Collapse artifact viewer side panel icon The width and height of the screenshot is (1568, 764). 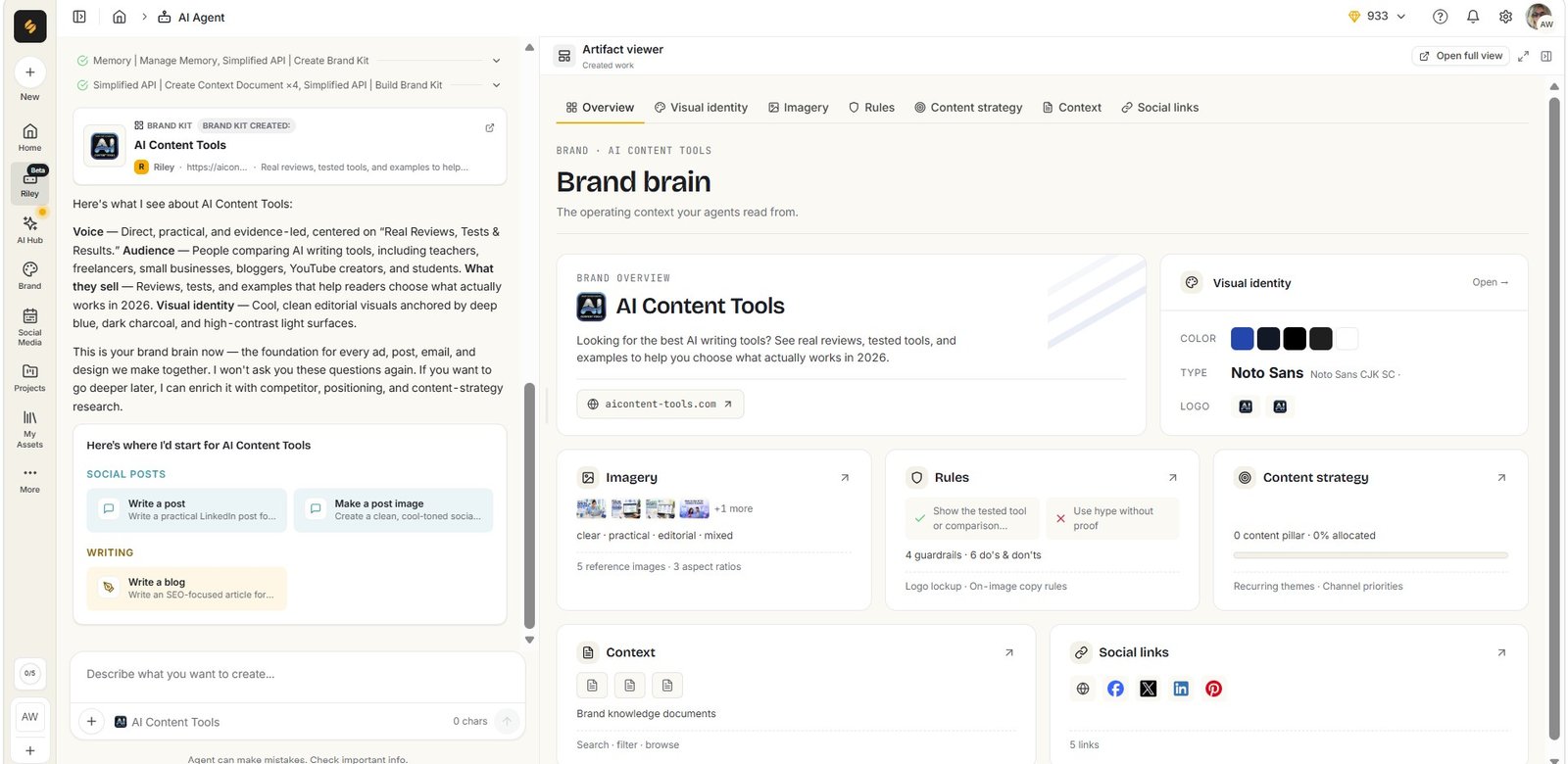pos(1546,56)
